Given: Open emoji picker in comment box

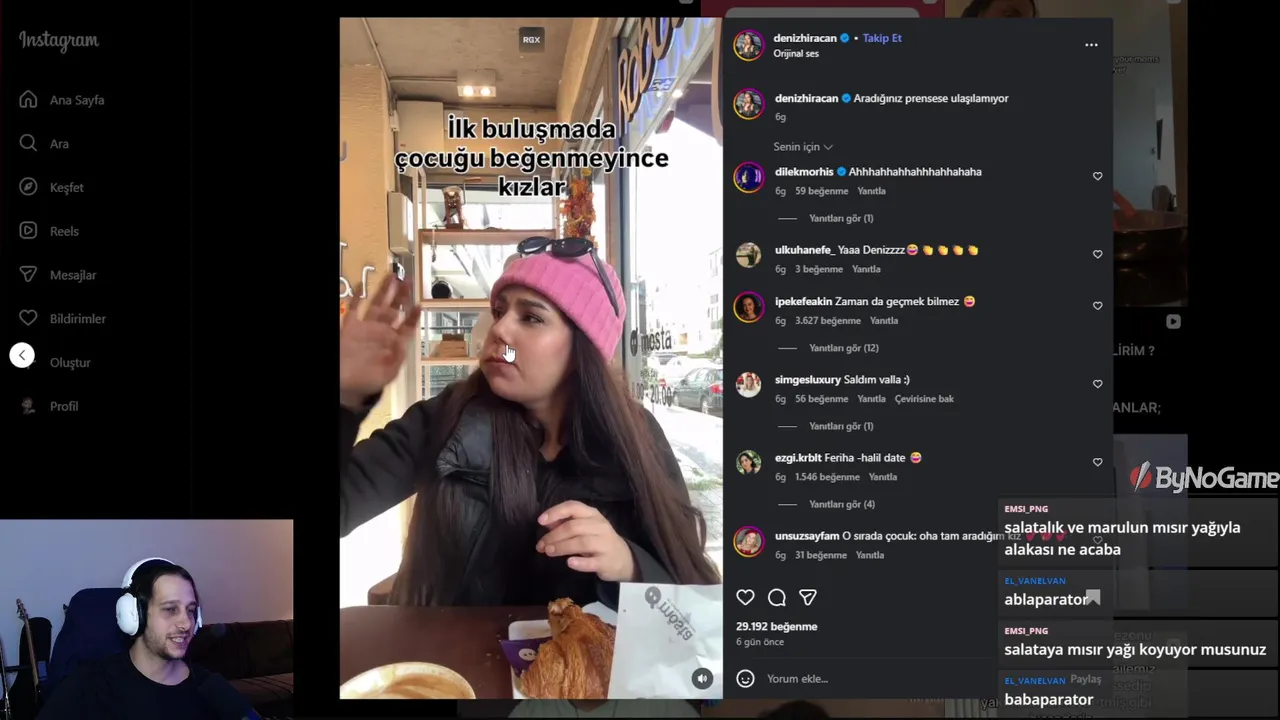Looking at the screenshot, I should coord(745,679).
